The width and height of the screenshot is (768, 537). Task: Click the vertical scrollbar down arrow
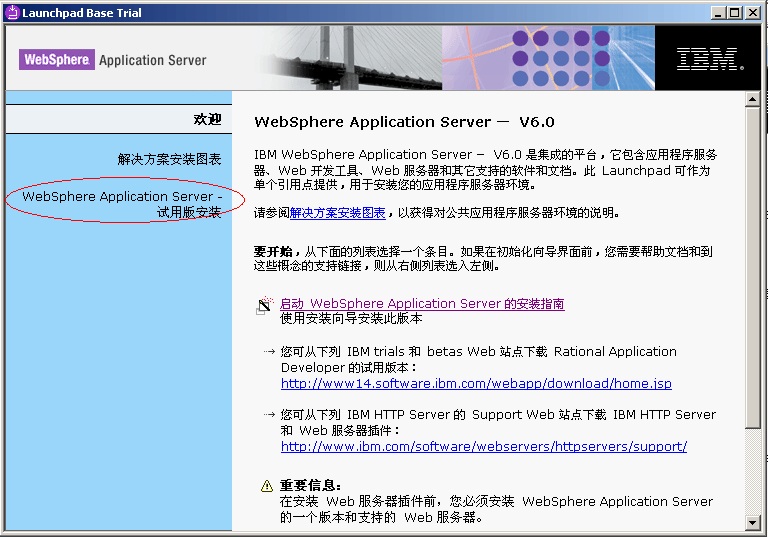(x=753, y=521)
